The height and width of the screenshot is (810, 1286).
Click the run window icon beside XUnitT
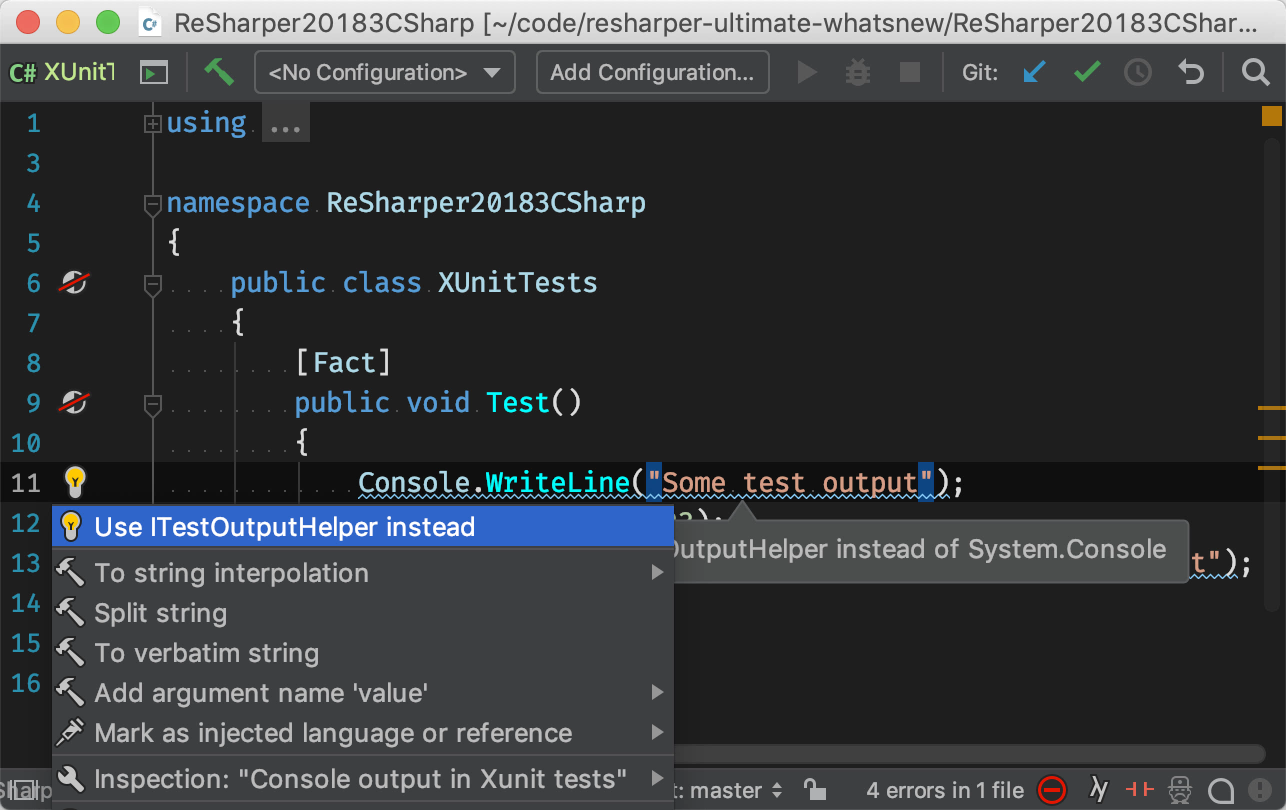coord(153,72)
